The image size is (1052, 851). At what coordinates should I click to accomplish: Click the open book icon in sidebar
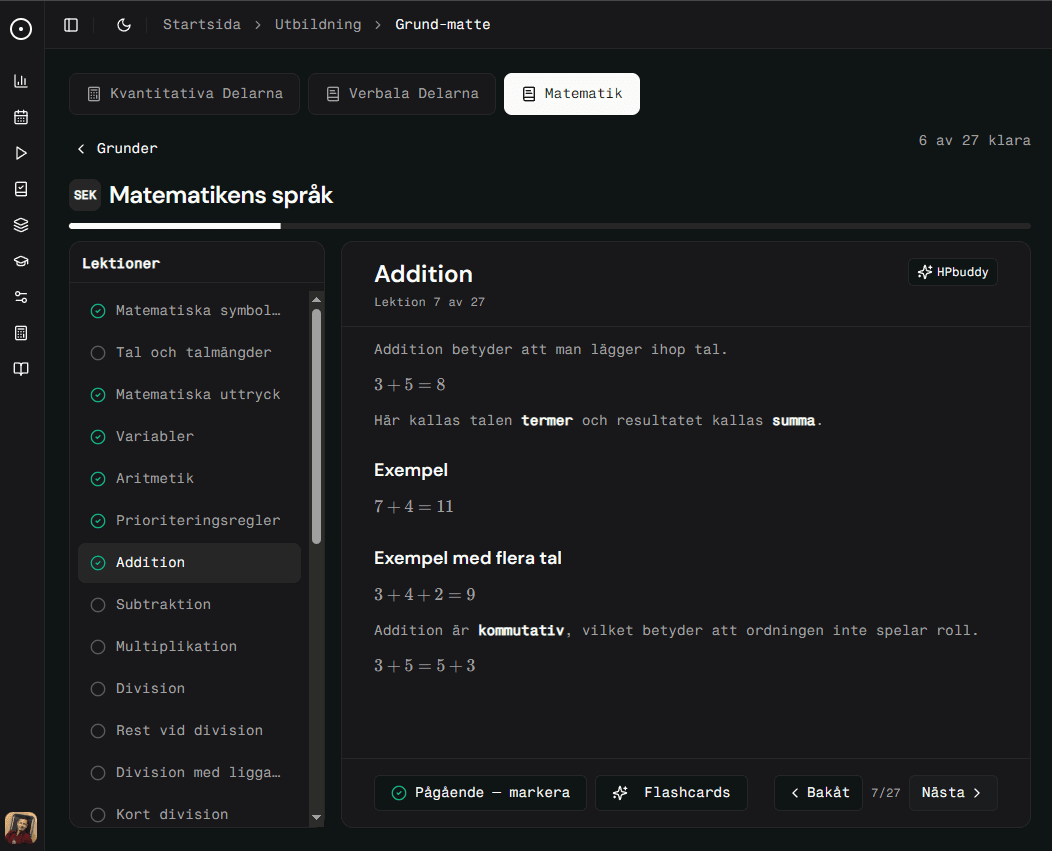[x=21, y=369]
